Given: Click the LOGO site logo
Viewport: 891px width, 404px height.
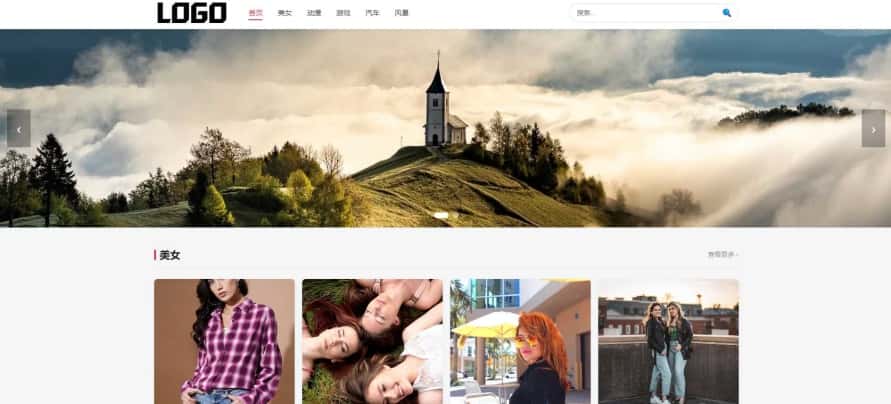Looking at the screenshot, I should coord(192,13).
